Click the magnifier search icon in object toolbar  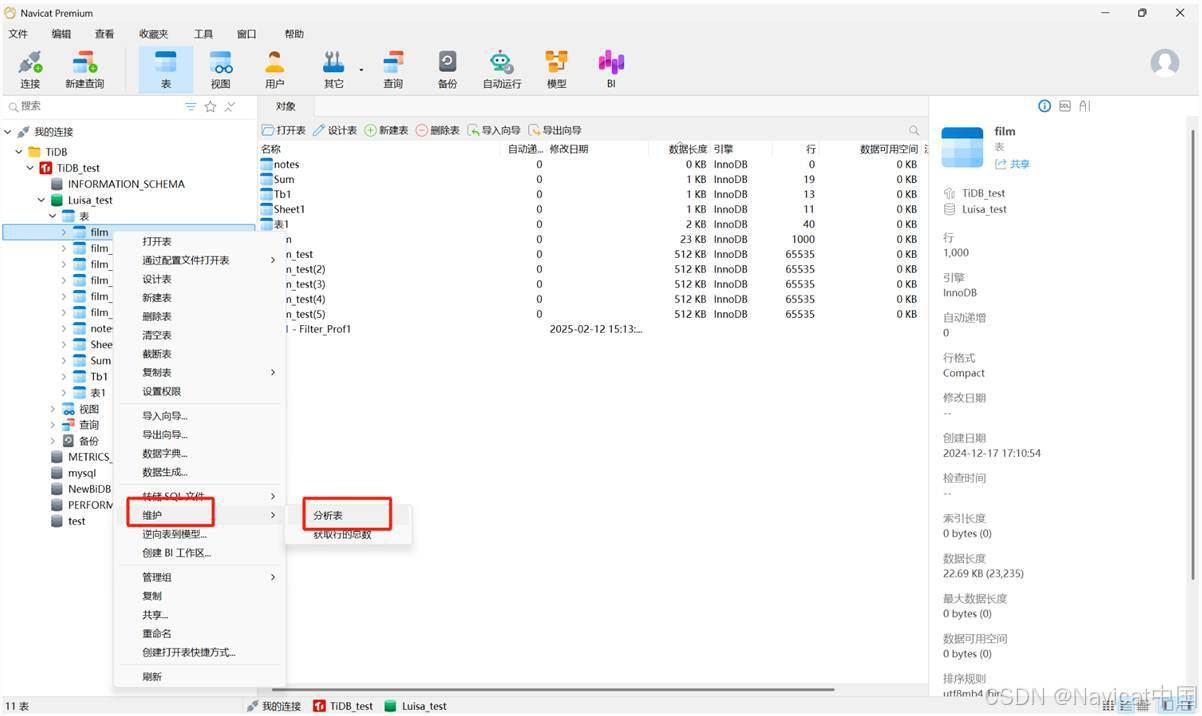pos(914,131)
